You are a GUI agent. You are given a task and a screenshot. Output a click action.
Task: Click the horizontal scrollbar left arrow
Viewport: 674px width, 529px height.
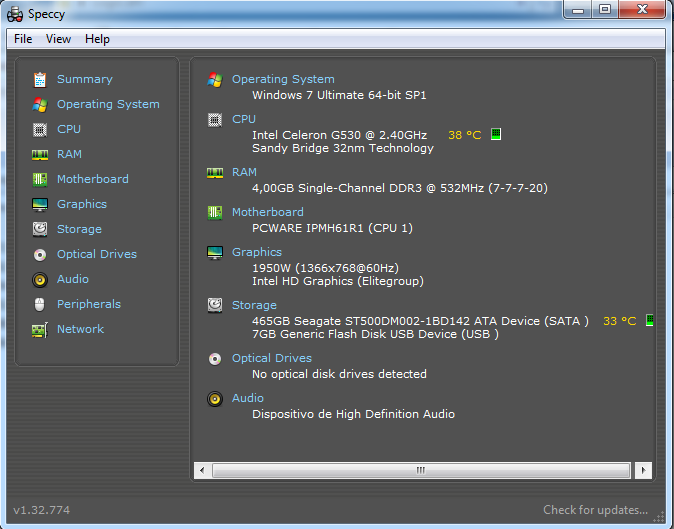pos(202,471)
